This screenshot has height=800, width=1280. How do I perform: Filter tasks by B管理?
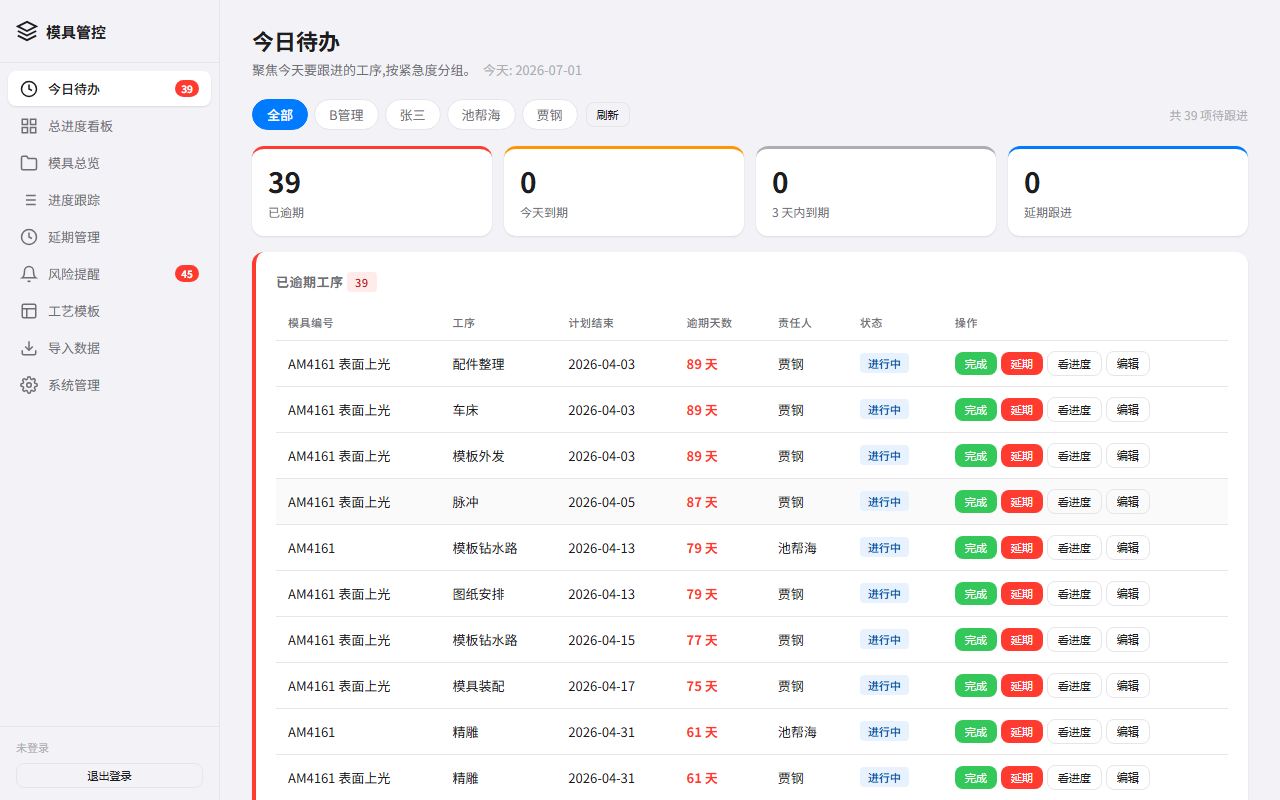point(346,115)
